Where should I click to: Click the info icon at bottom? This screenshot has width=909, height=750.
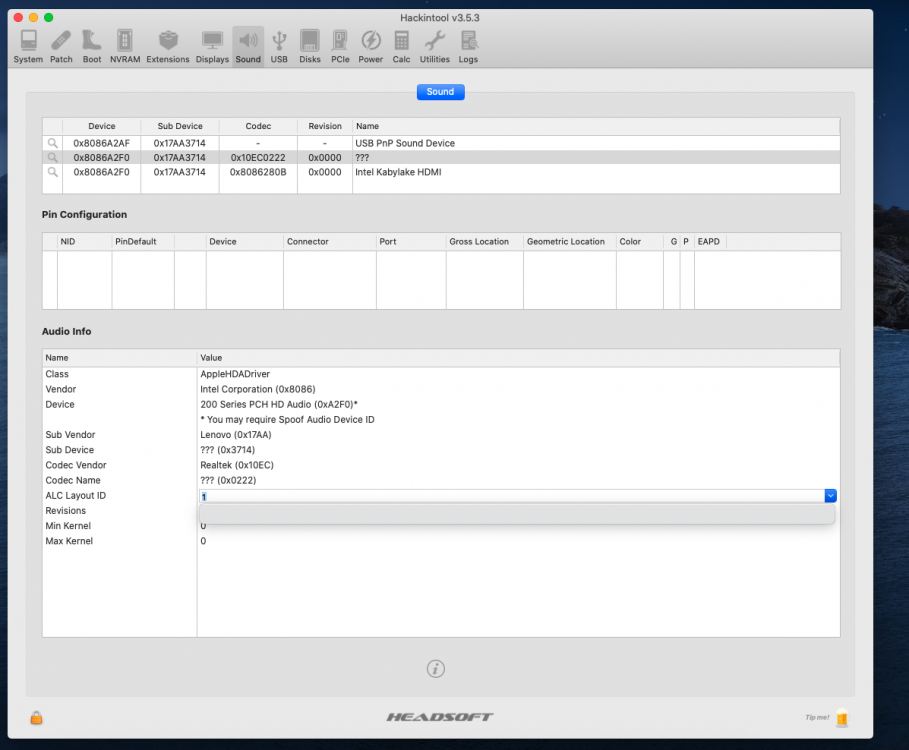[x=436, y=668]
